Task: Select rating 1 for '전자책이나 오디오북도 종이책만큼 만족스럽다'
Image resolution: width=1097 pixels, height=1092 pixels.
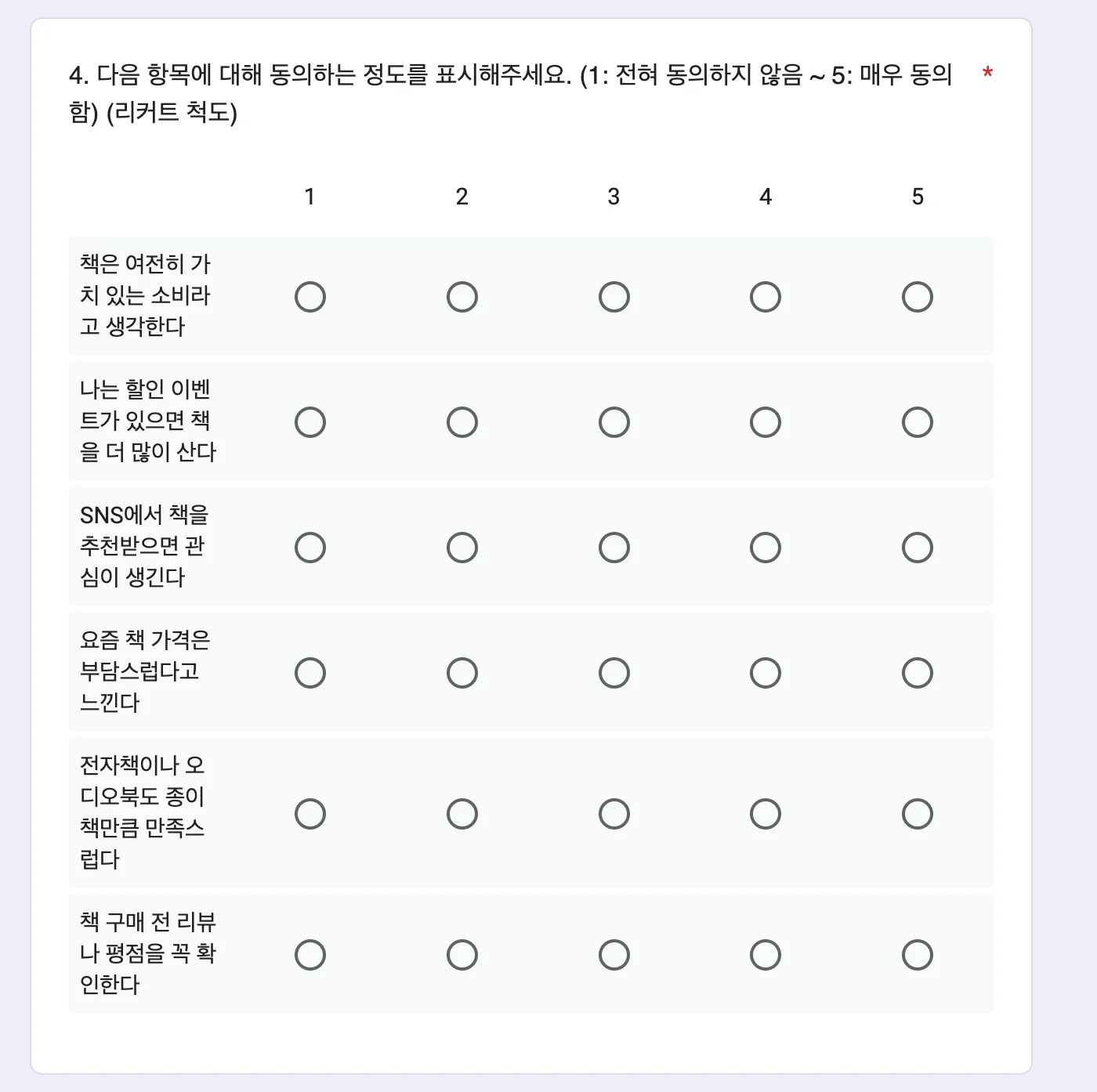Action: 310,813
